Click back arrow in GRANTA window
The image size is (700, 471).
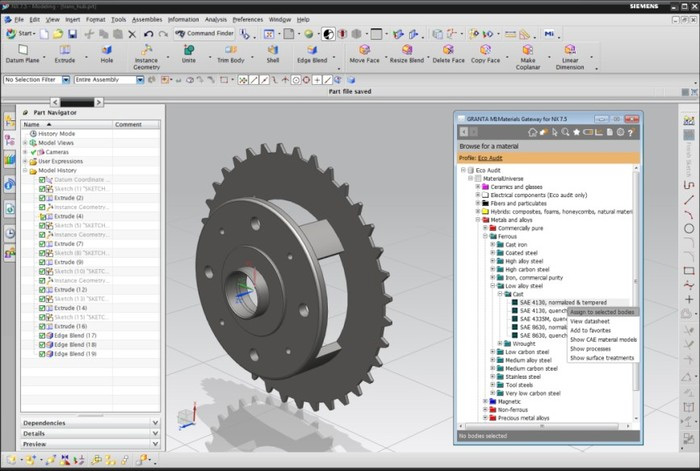tap(464, 132)
